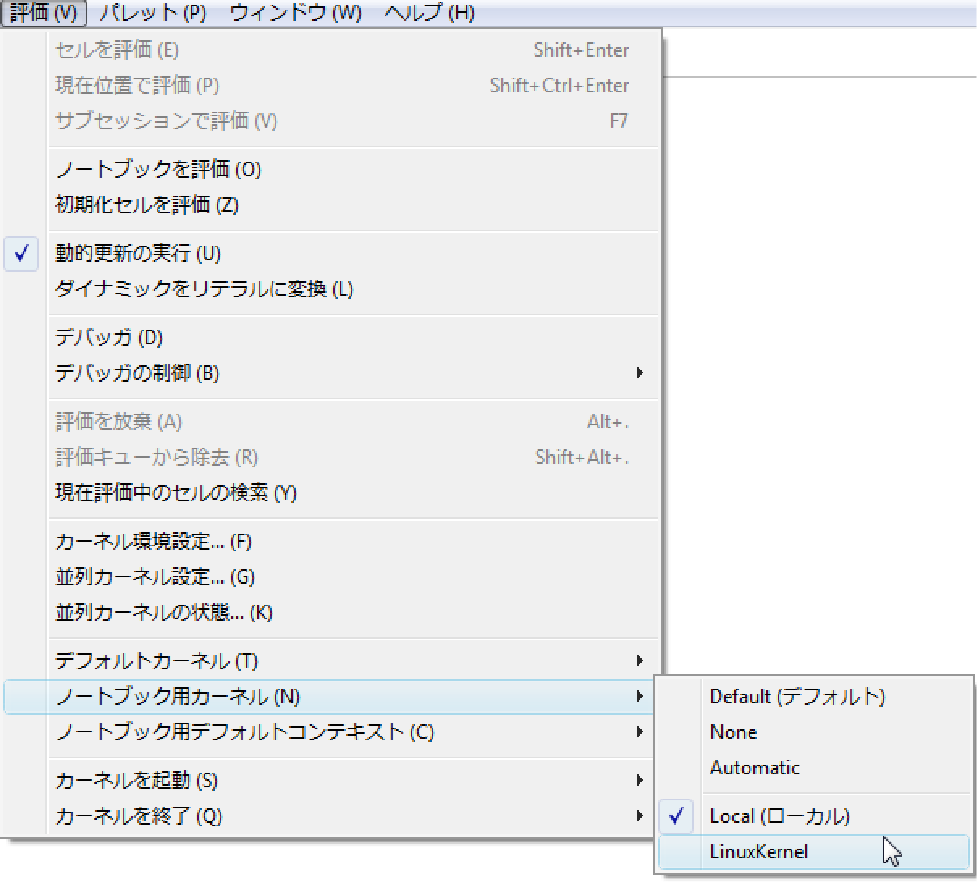
Task: Select 評価キューから除去 (R) entry
Action: 331,458
